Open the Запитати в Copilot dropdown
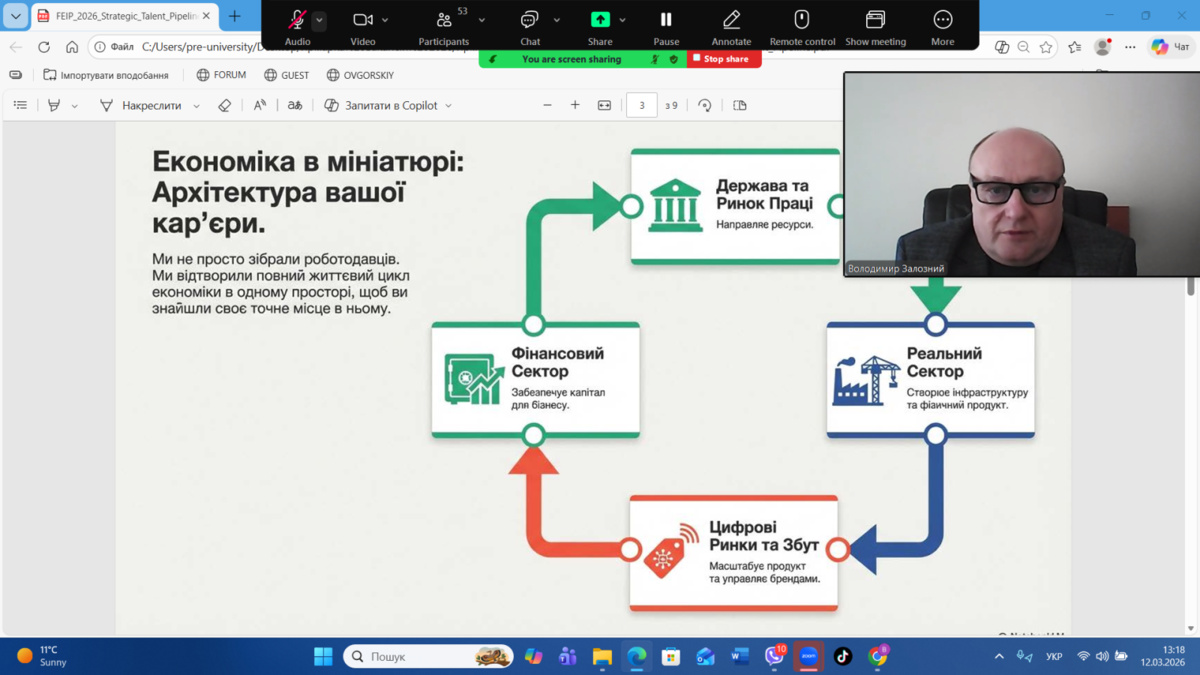Viewport: 1200px width, 675px height. [x=448, y=106]
